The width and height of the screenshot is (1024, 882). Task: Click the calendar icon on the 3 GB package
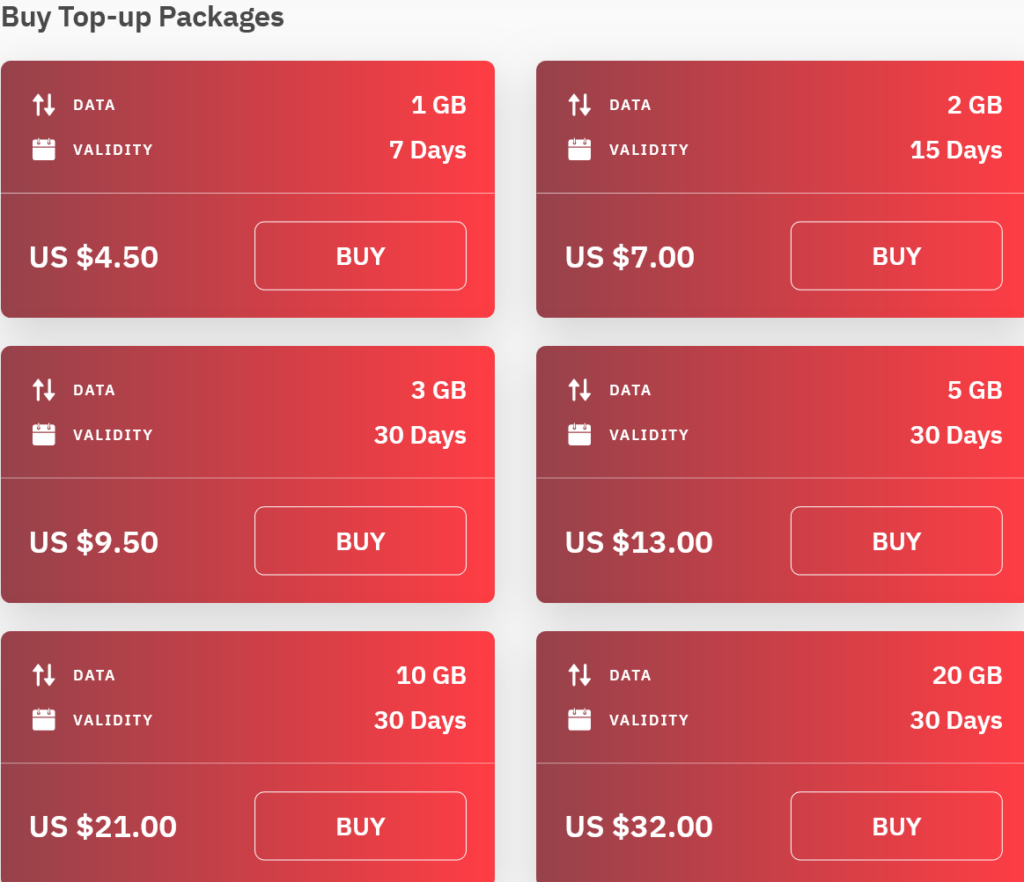[x=44, y=435]
